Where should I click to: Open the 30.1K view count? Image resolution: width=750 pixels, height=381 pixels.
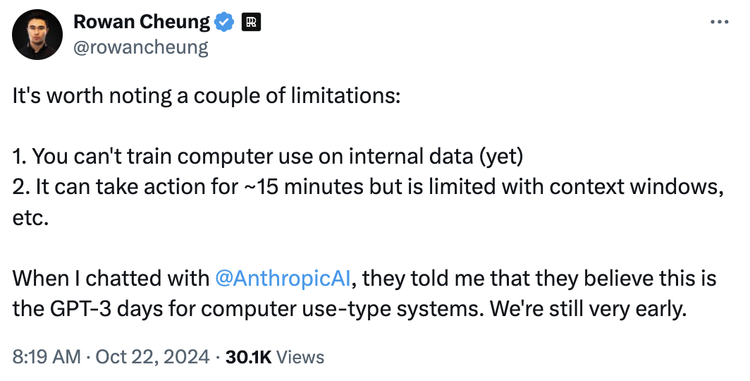pyautogui.click(x=248, y=357)
